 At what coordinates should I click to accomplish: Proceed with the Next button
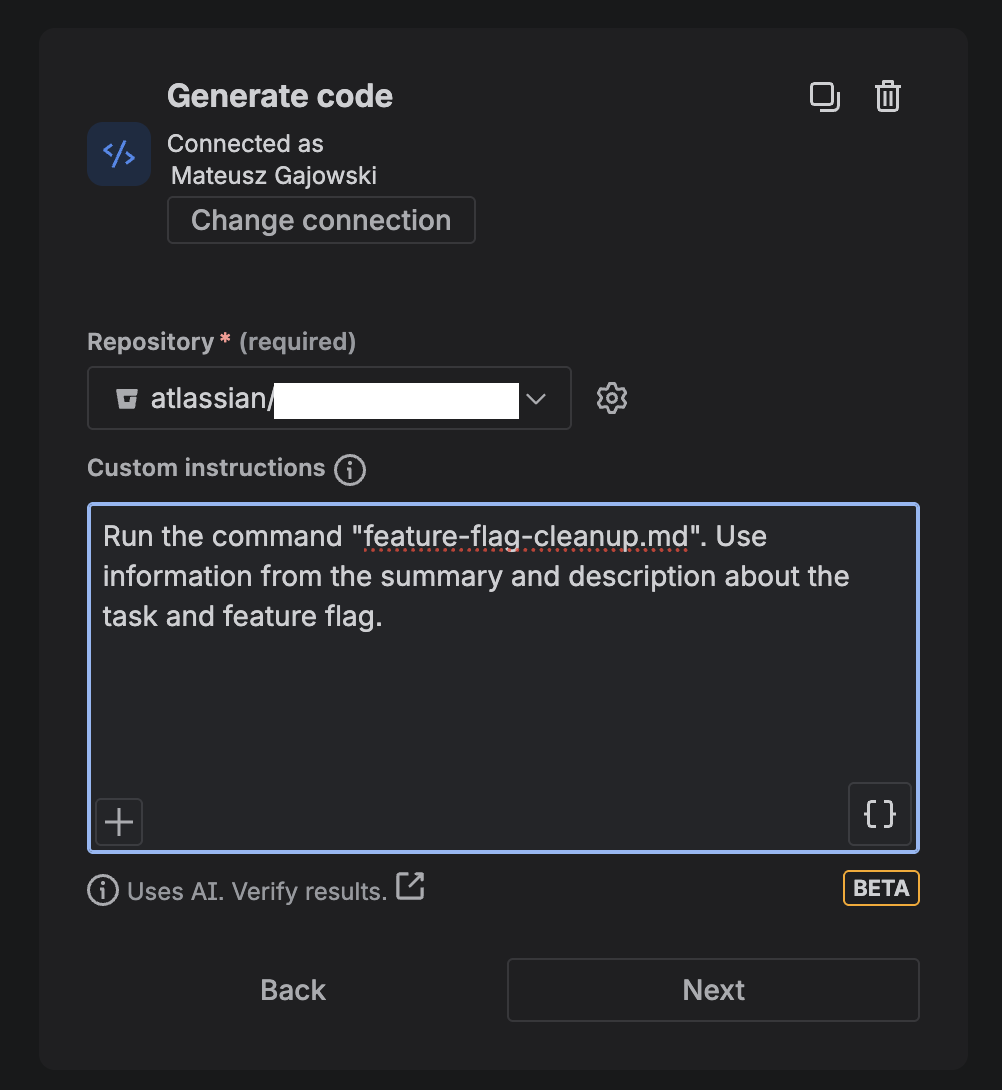coord(713,990)
